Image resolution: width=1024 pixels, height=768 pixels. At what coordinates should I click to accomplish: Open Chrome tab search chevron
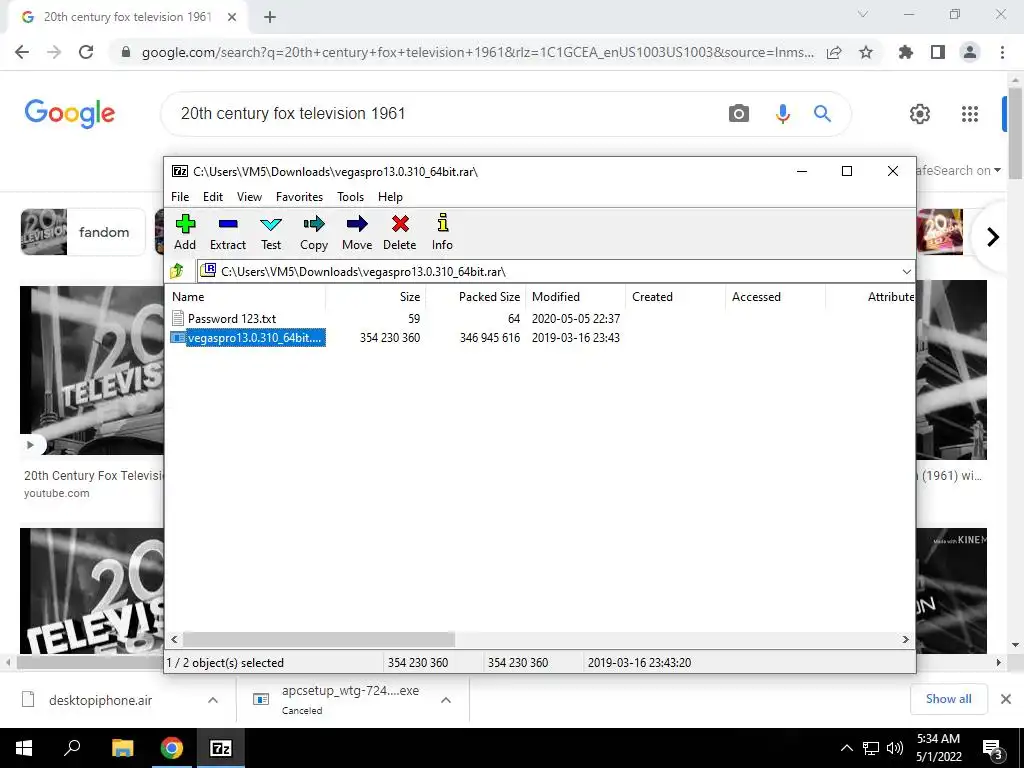click(x=863, y=14)
